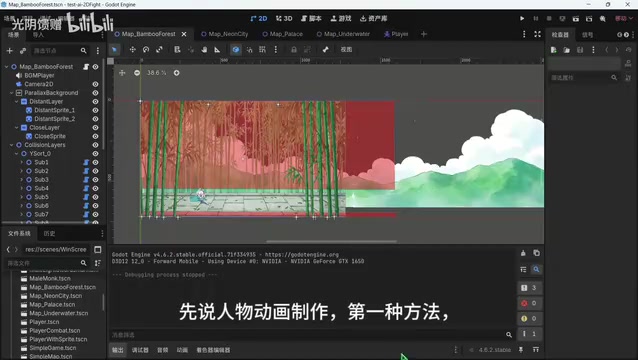Collapse the CollisionLayers tree node
Image resolution: width=638 pixels, height=360 pixels.
[11, 145]
